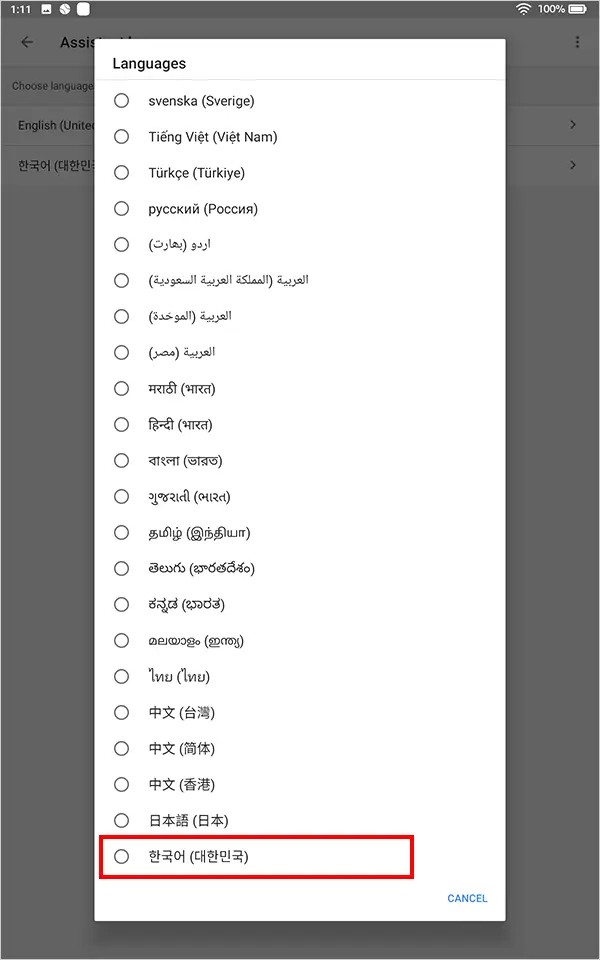Tap the Wi-Fi status icon
600x960 pixels.
pos(523,9)
